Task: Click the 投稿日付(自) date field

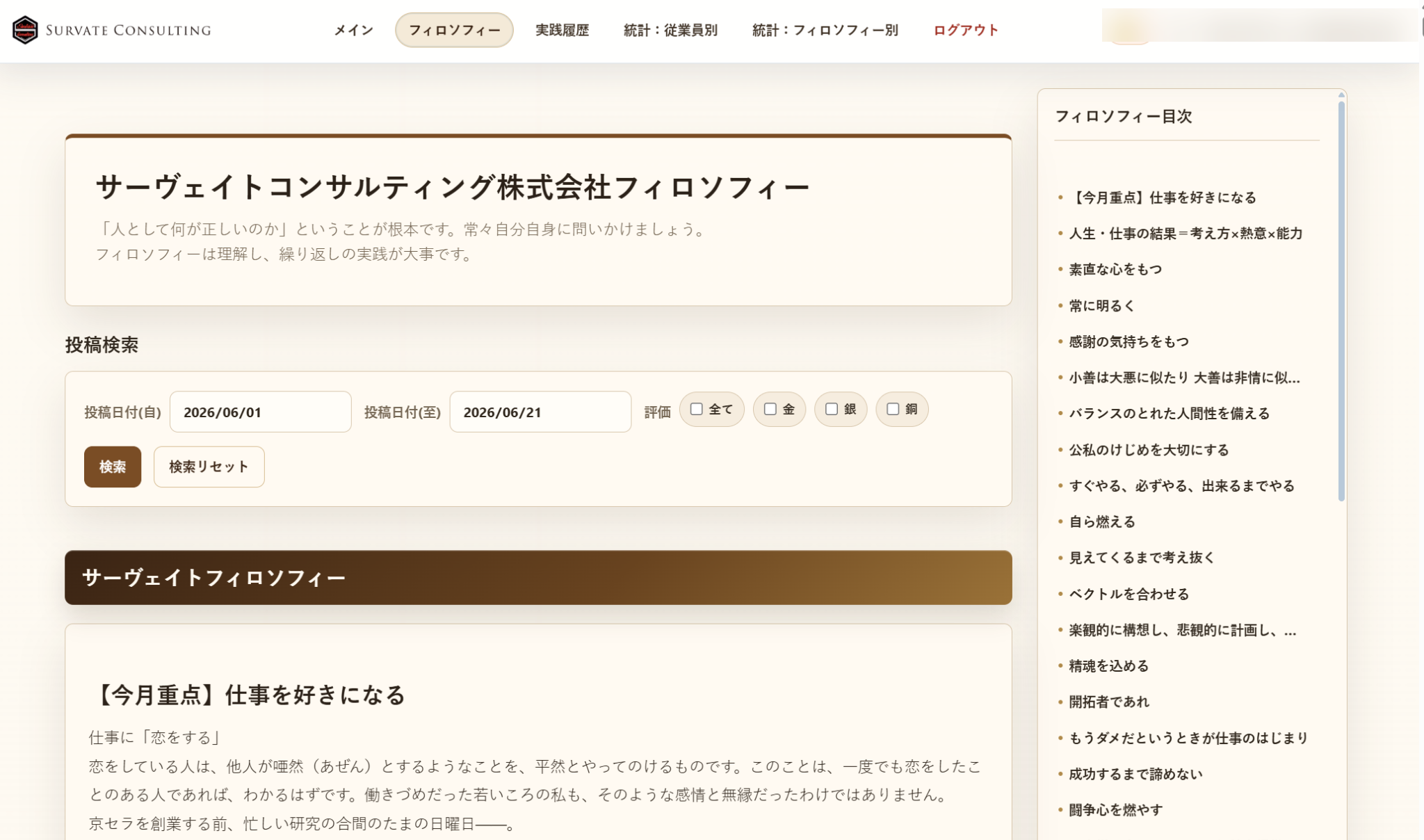Action: click(x=261, y=412)
